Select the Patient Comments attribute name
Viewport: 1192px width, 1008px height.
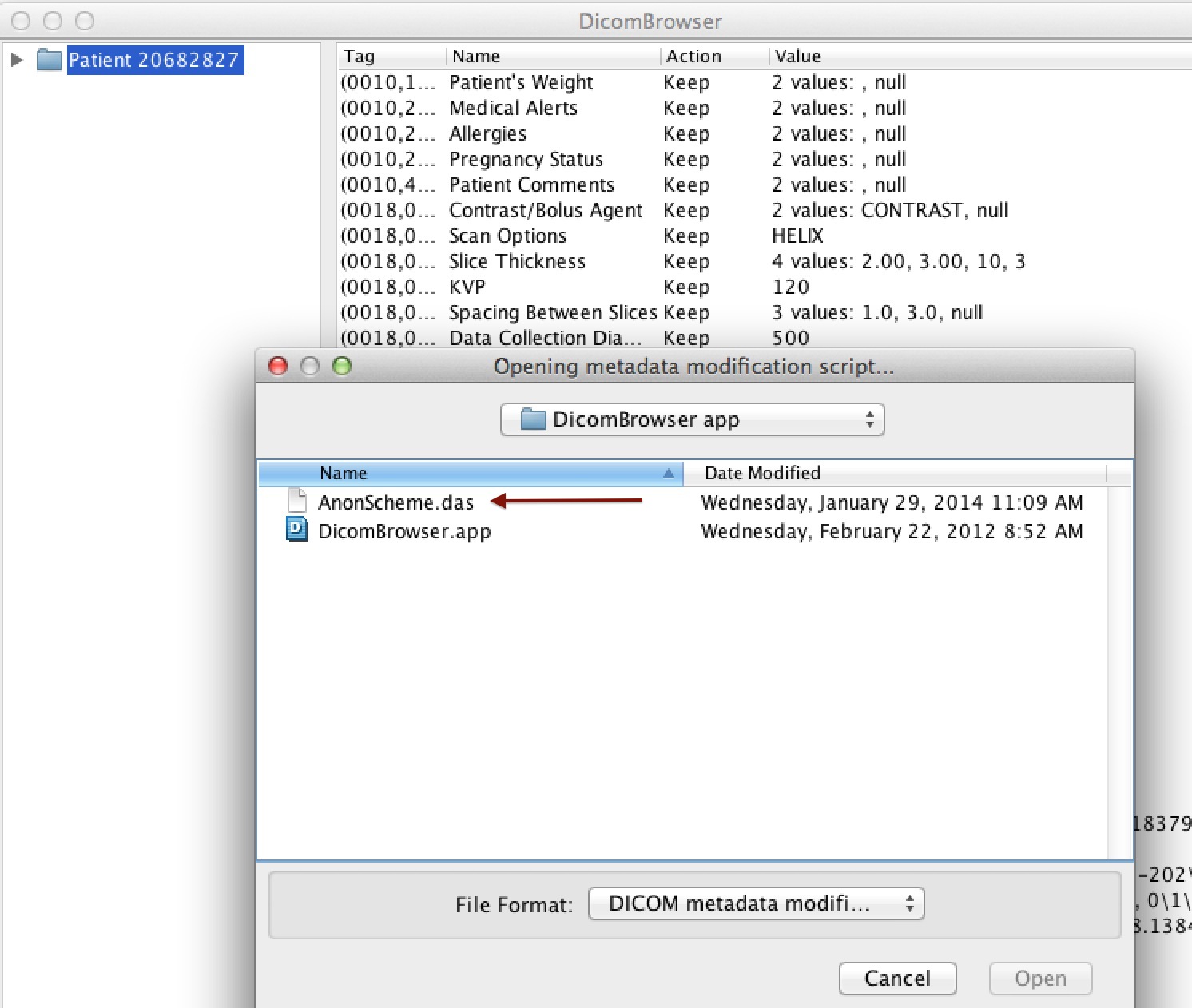531,185
